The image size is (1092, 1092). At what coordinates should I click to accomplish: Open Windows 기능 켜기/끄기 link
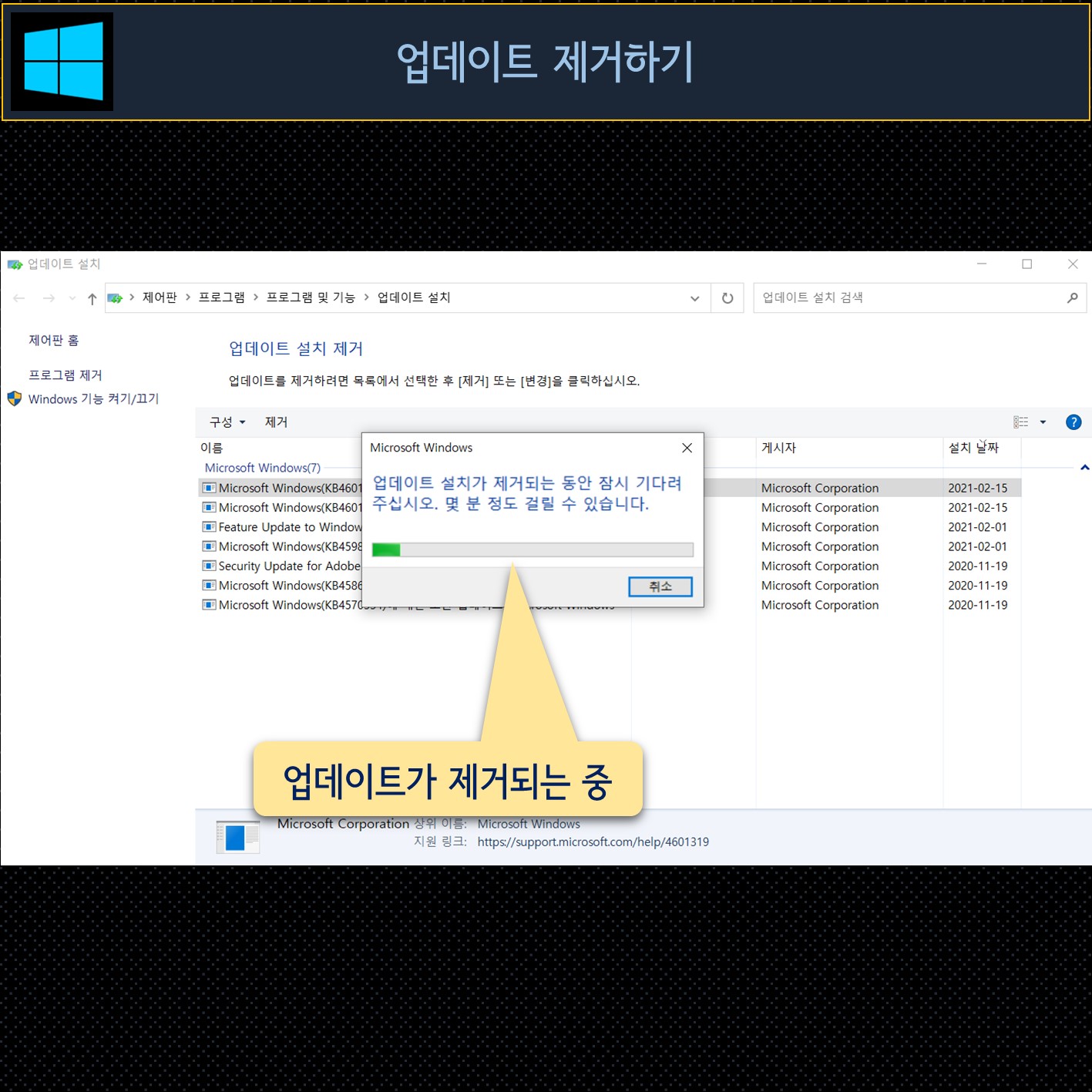pos(93,399)
